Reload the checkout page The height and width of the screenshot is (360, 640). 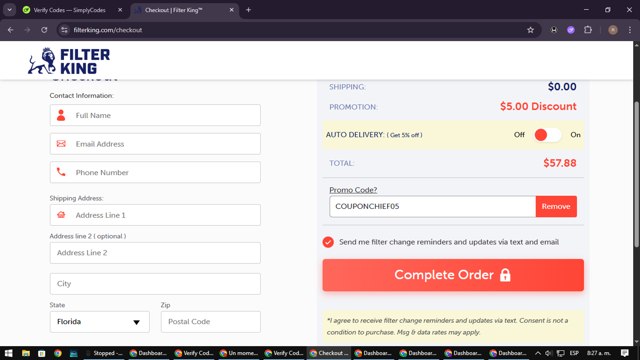click(44, 30)
